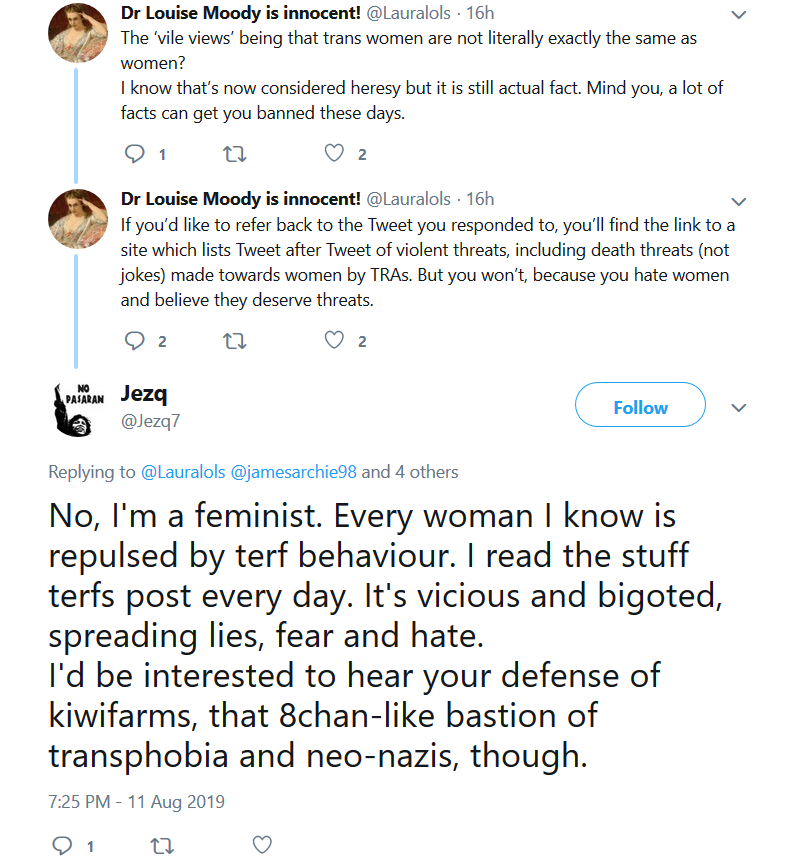Reply to the second tweet about violent threats

[134, 341]
